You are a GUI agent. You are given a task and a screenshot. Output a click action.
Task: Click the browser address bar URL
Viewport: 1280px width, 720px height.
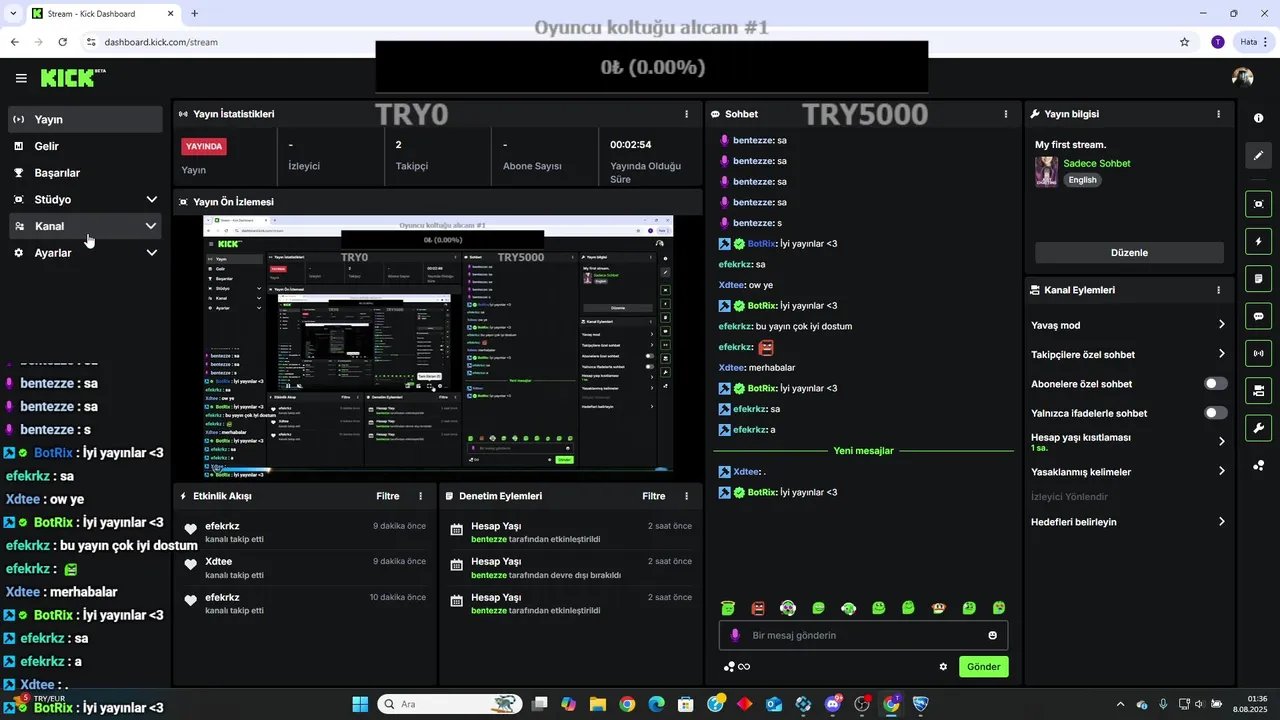(161, 42)
